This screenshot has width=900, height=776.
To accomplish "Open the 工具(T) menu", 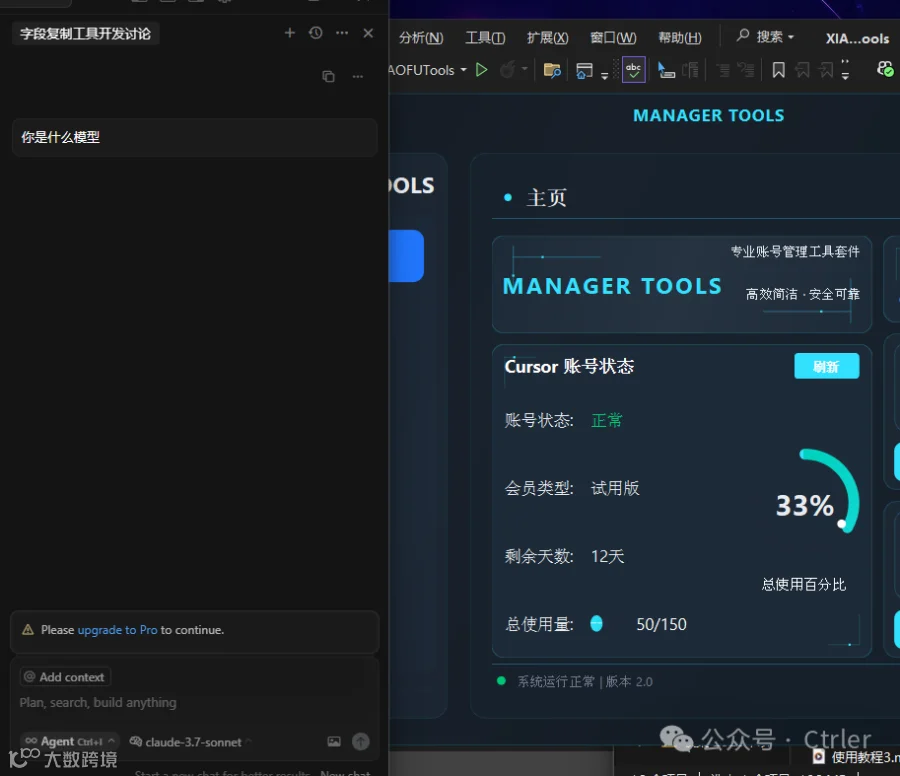I will click(485, 38).
